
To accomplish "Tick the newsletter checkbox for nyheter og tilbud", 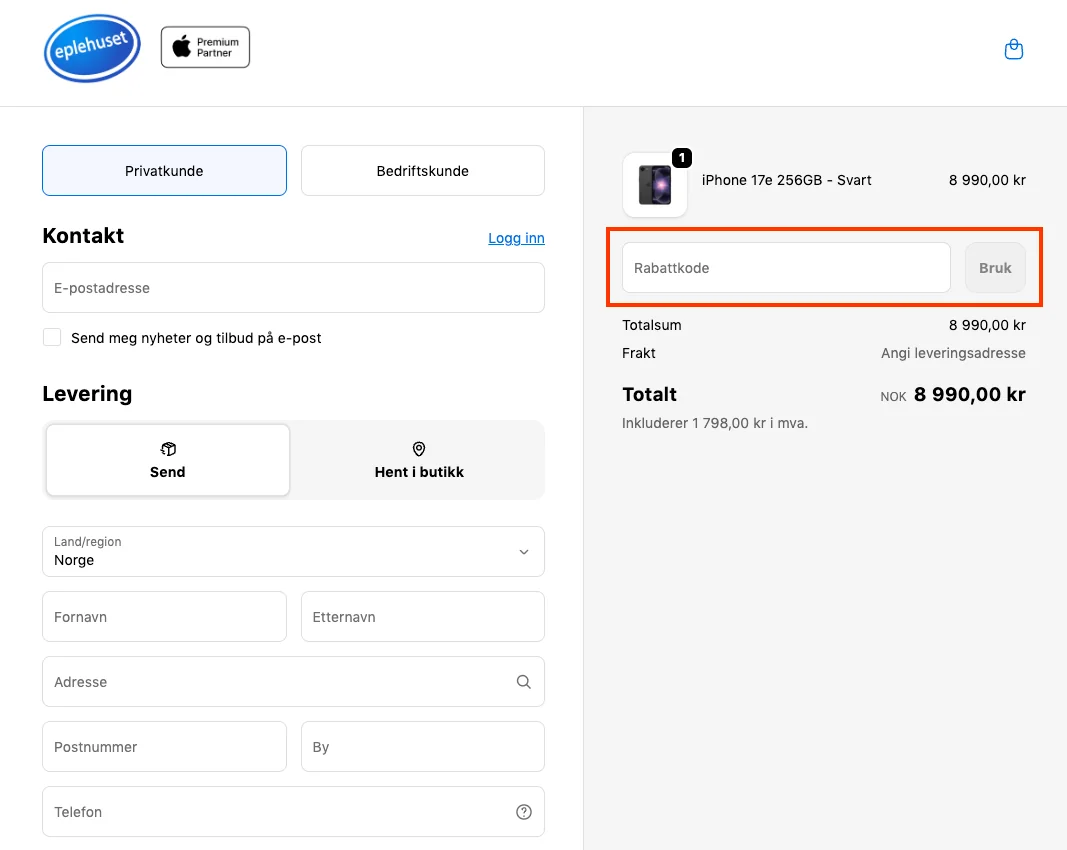I will point(52,338).
